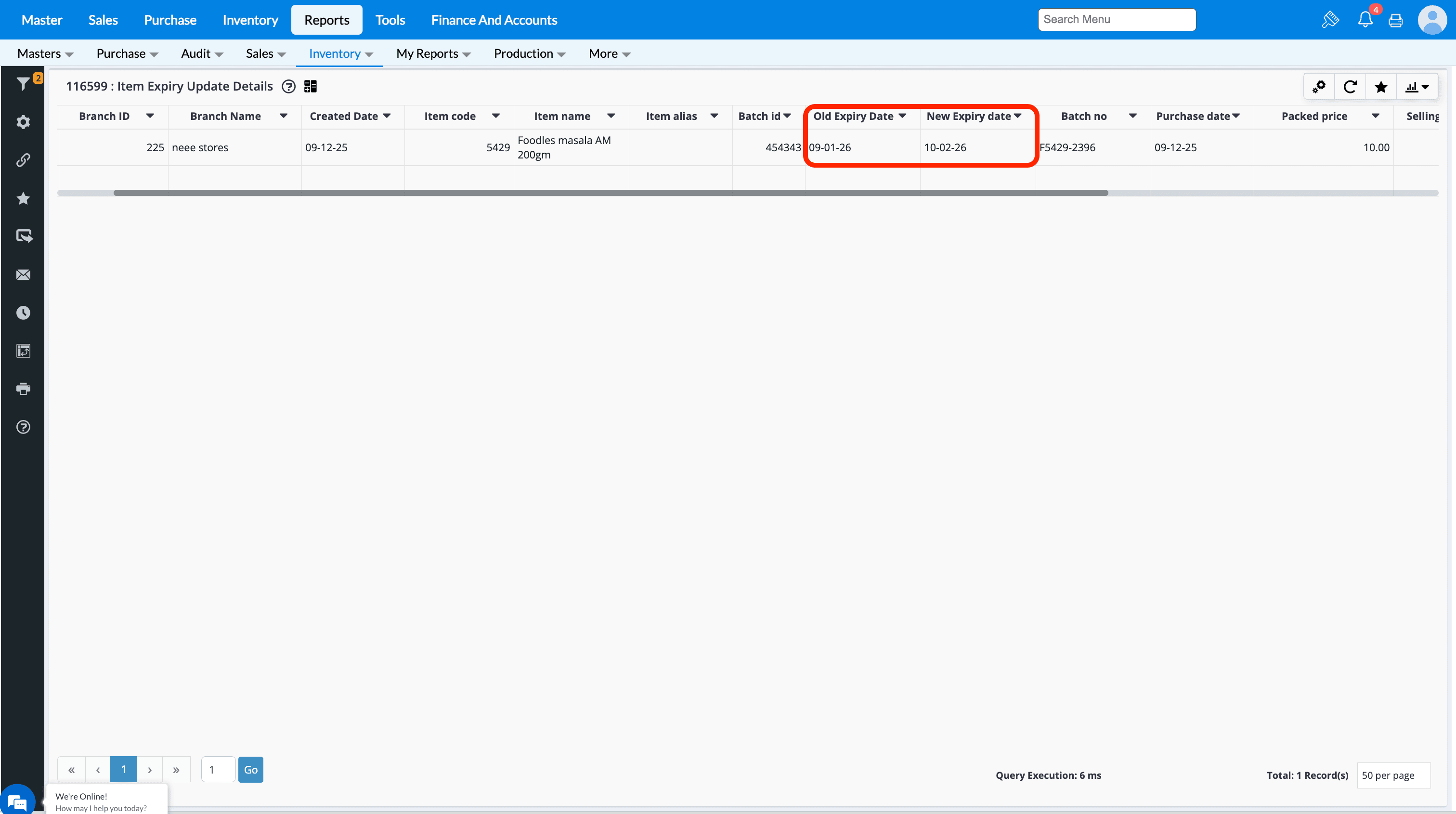This screenshot has height=814, width=1456.
Task: Expand the chart type dropdown button
Action: coord(1417,87)
